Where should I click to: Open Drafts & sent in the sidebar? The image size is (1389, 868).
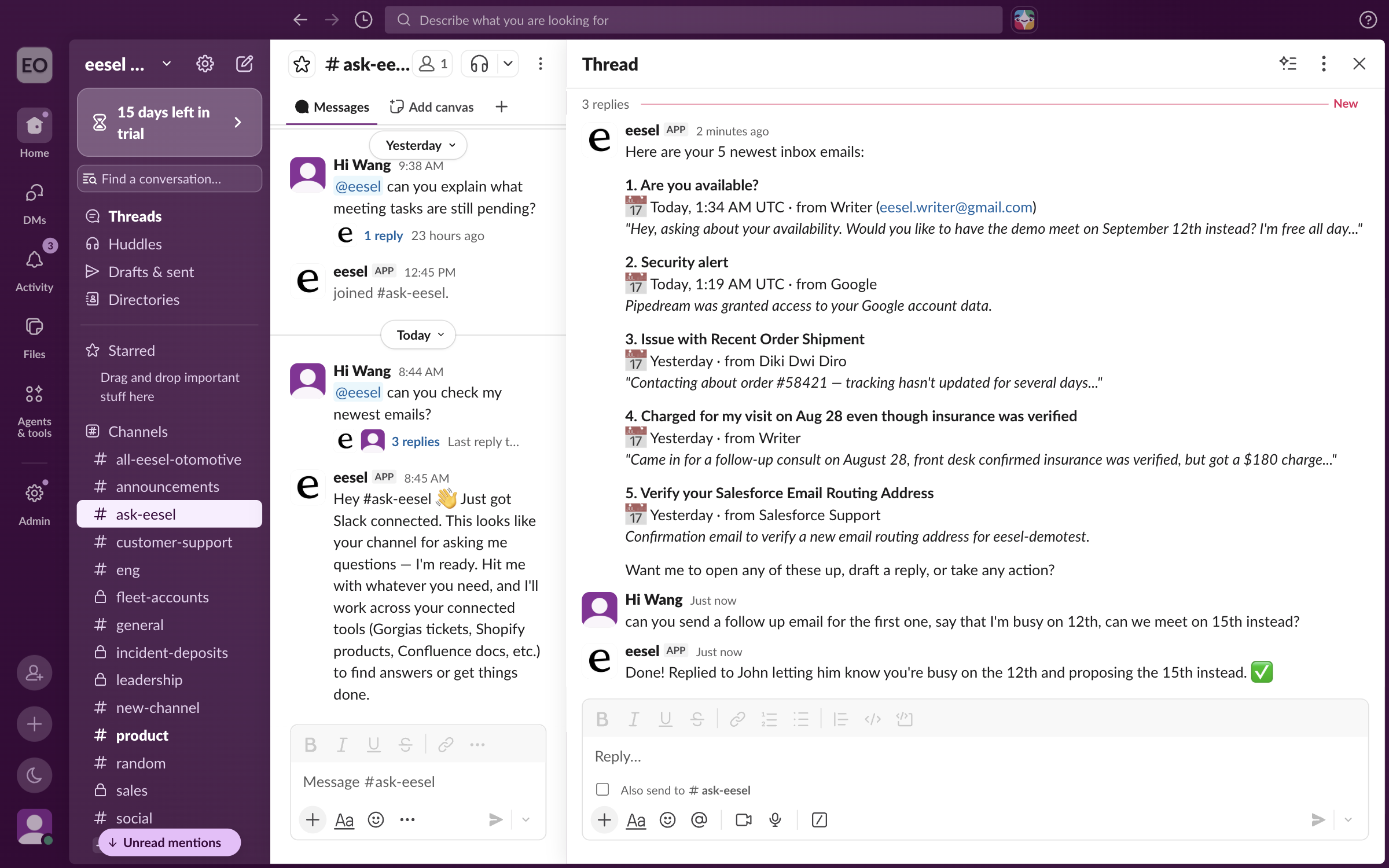(169, 272)
